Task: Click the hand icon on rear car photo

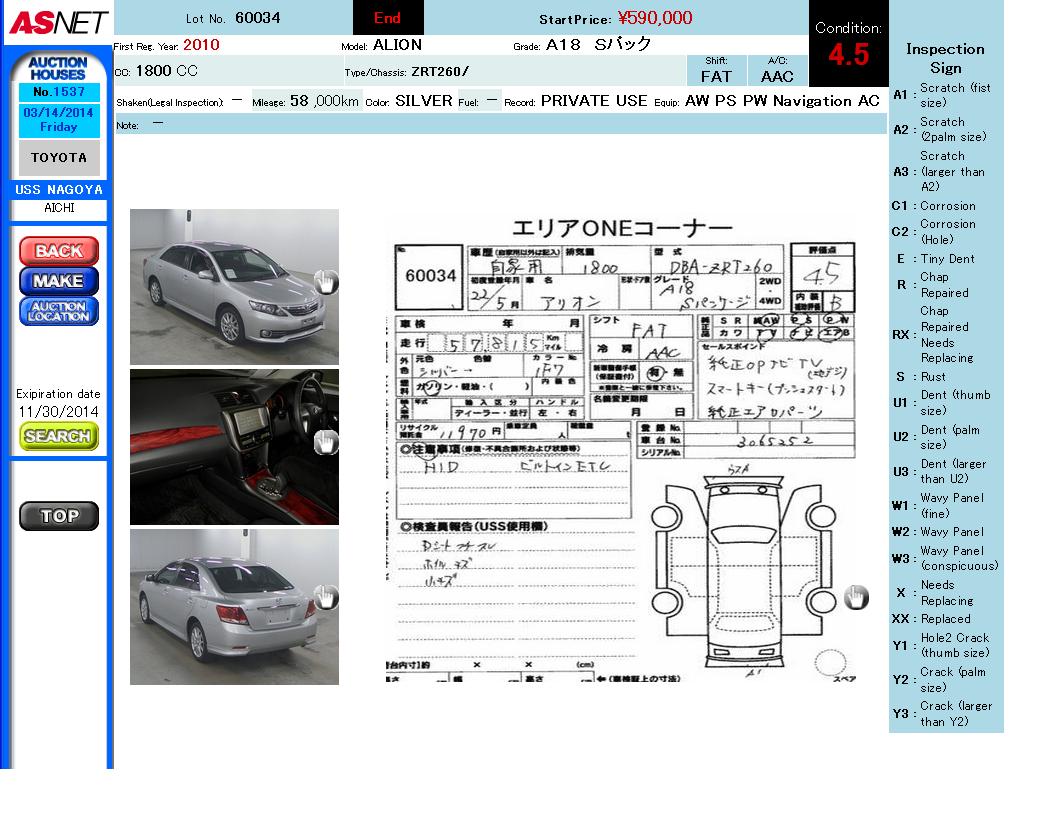Action: (326, 598)
